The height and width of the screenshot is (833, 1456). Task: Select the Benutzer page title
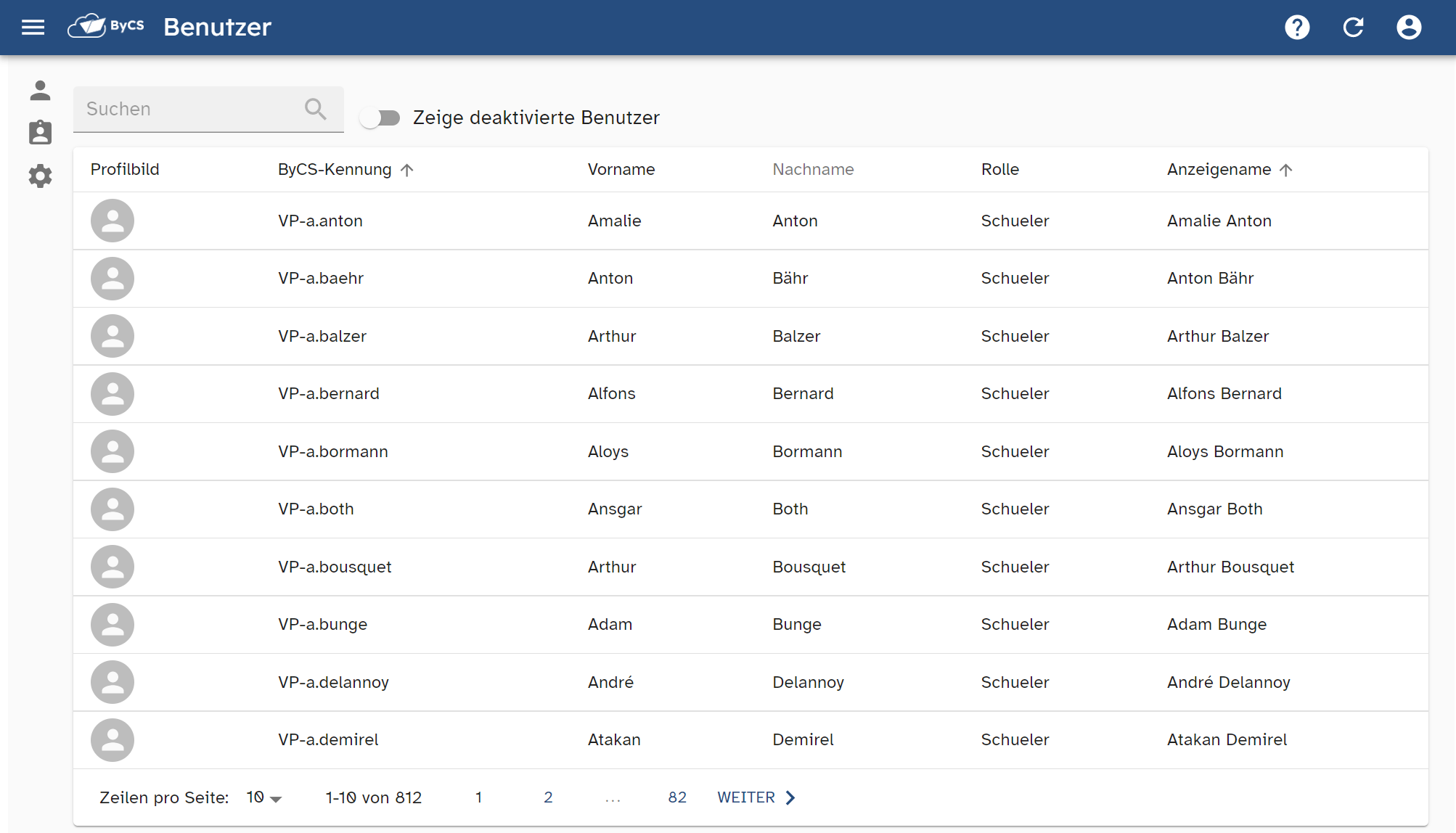point(217,27)
